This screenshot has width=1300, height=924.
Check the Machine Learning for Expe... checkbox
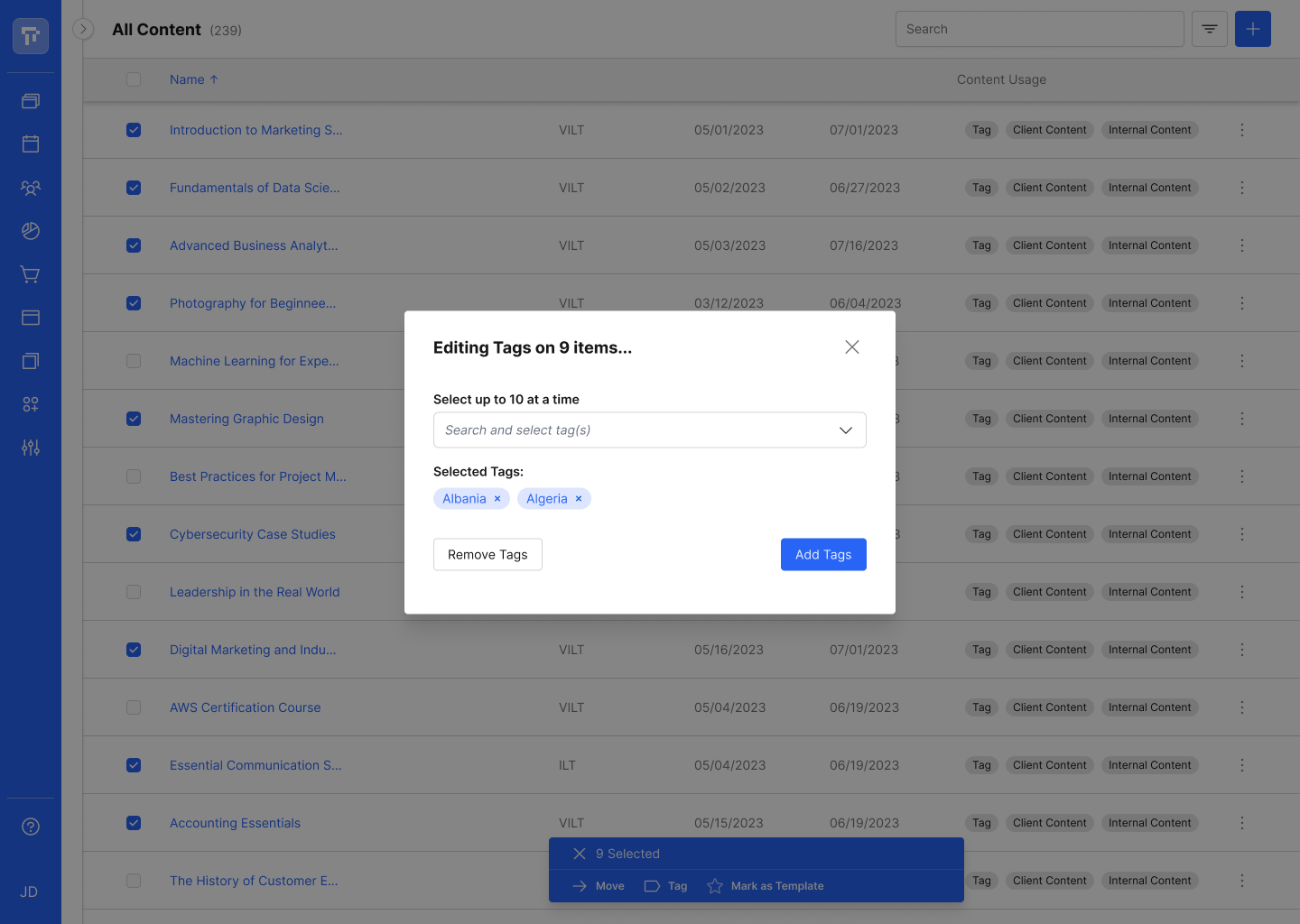134,361
